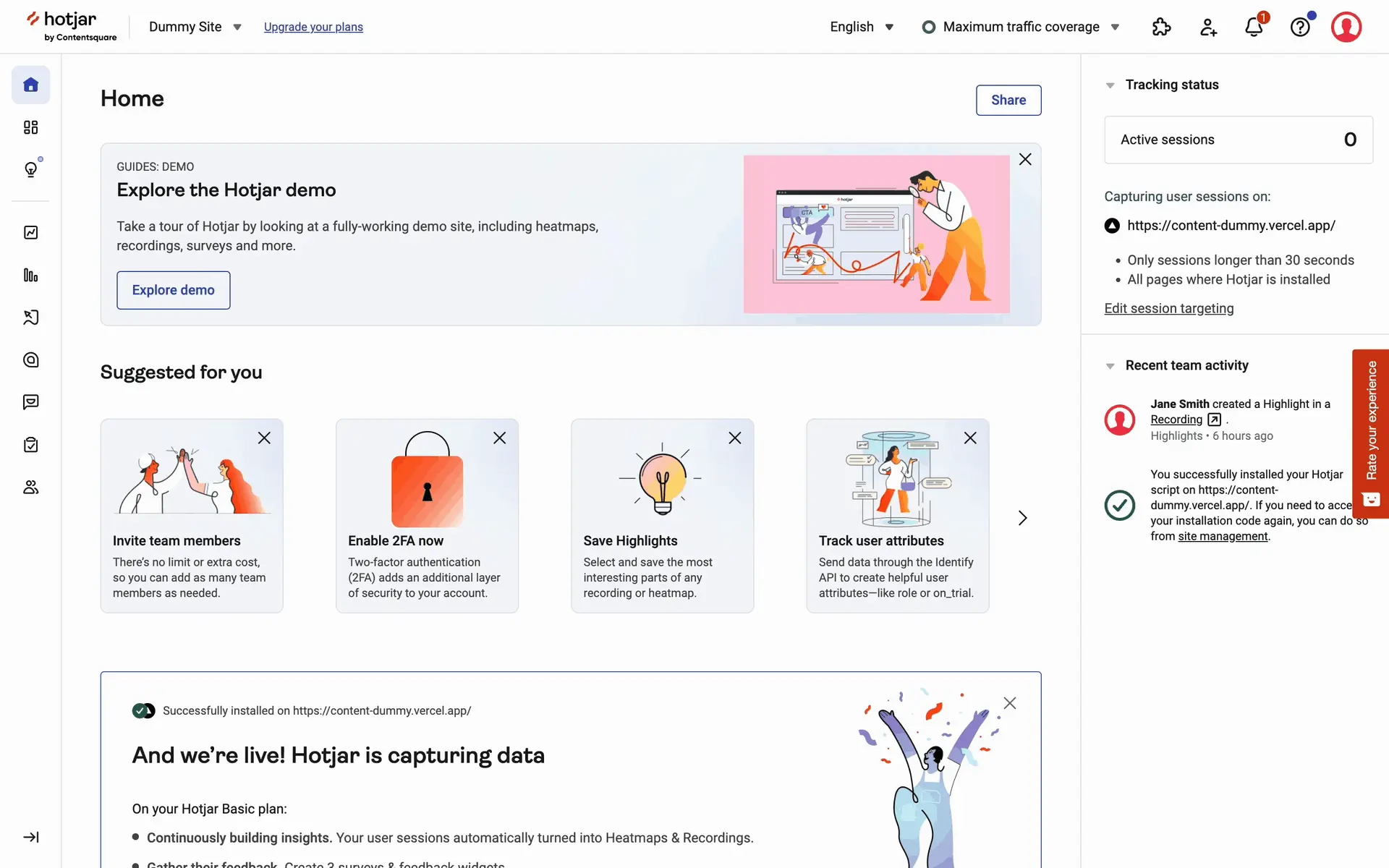
Task: Expand the sidebar with arrow icon
Action: coord(30,837)
